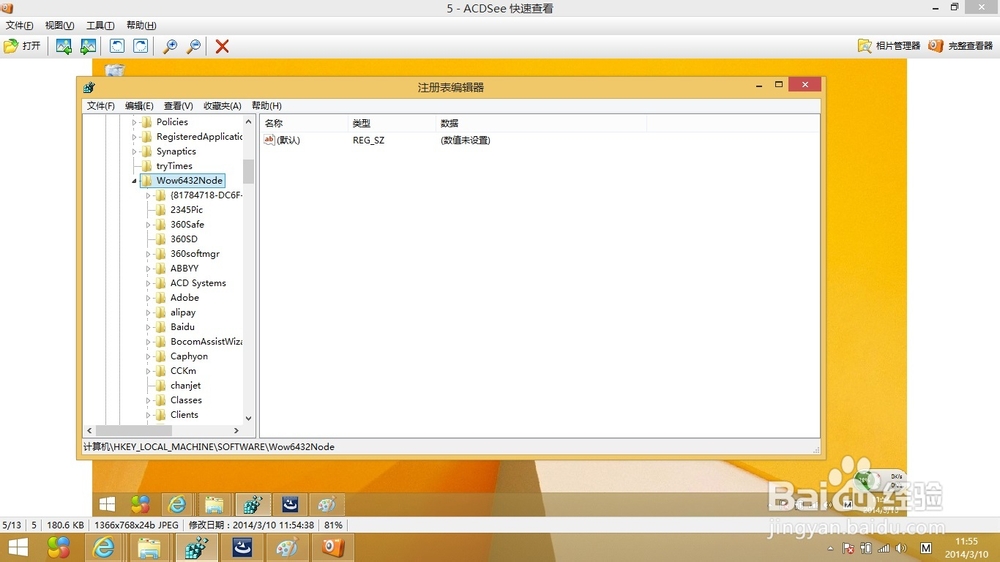Rotate the image counterclockwise

[x=117, y=46]
